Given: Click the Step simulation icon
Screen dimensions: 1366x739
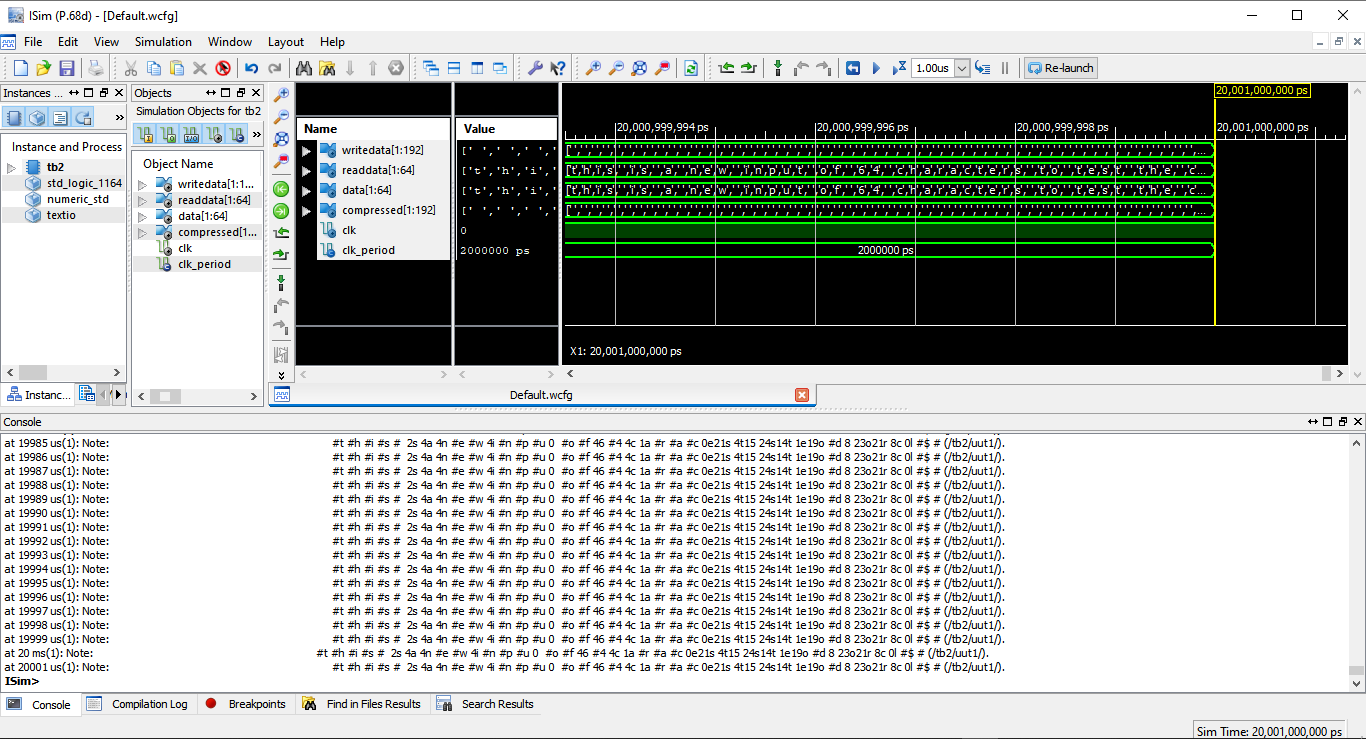Looking at the screenshot, I should [982, 68].
